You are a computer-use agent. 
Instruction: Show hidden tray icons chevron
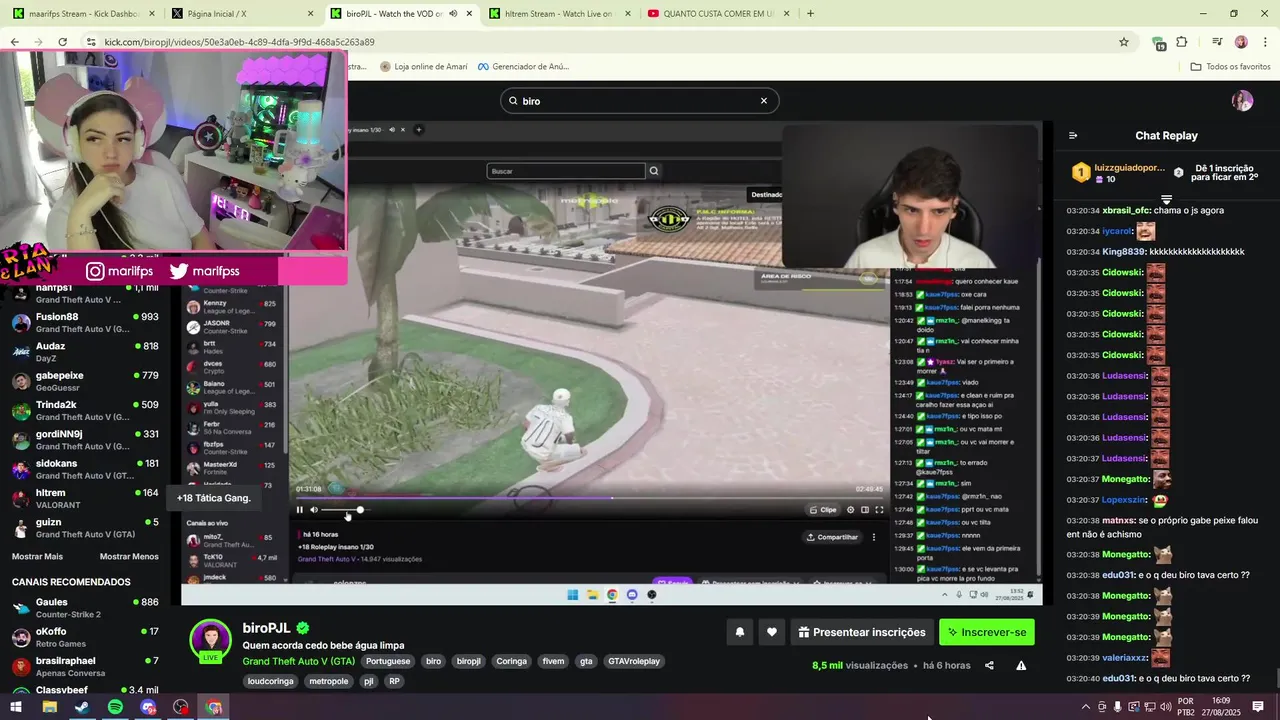1086,707
